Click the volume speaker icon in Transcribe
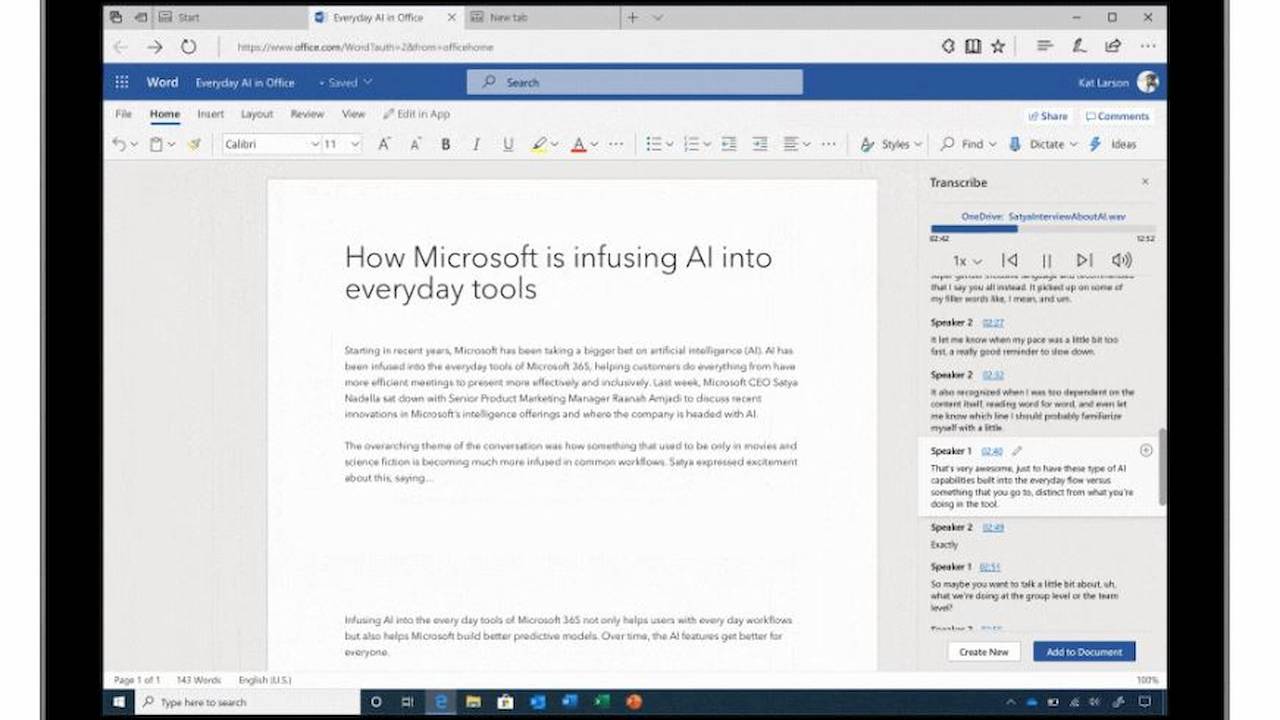 coord(1121,261)
